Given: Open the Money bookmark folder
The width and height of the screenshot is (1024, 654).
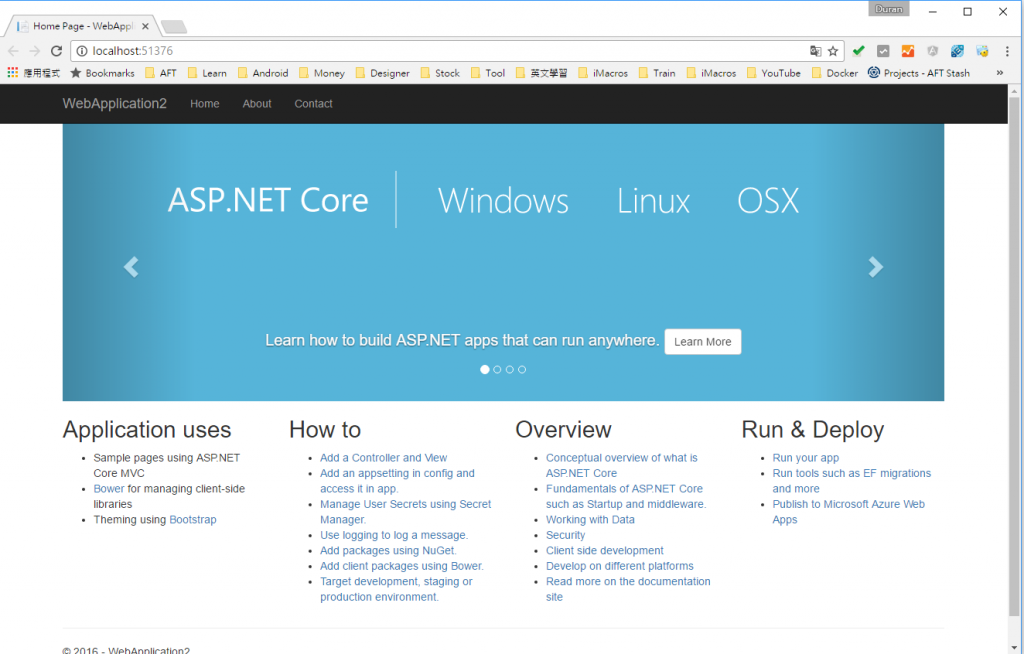Looking at the screenshot, I should point(322,73).
